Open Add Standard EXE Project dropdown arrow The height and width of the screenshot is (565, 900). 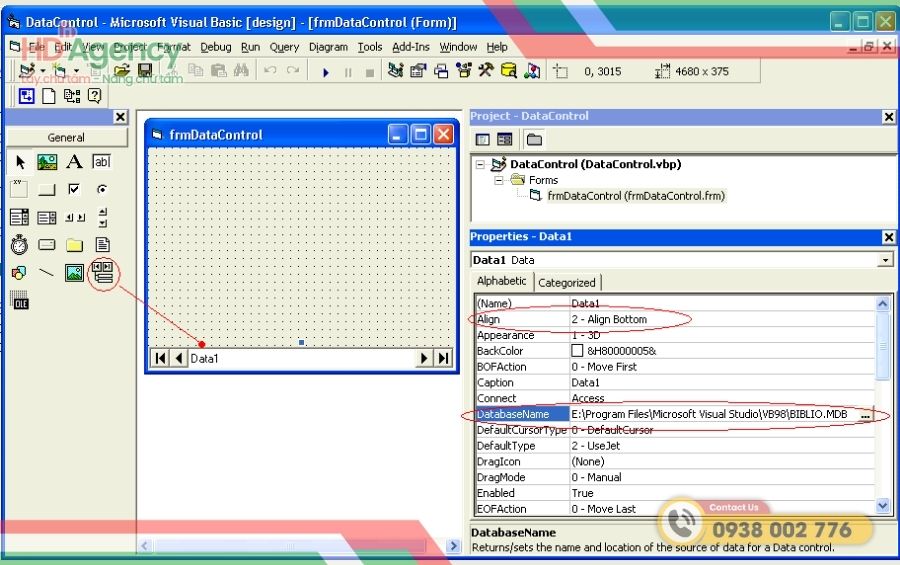tap(43, 71)
